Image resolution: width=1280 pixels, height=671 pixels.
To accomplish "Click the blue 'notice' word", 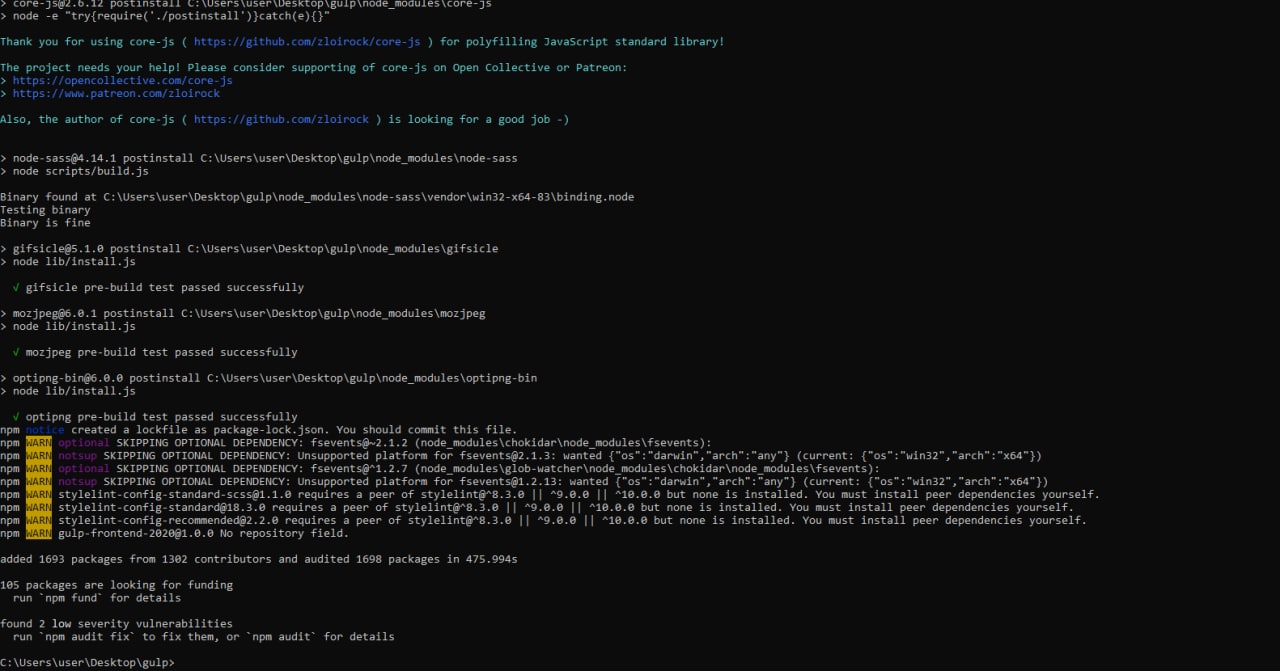I will tap(45, 430).
